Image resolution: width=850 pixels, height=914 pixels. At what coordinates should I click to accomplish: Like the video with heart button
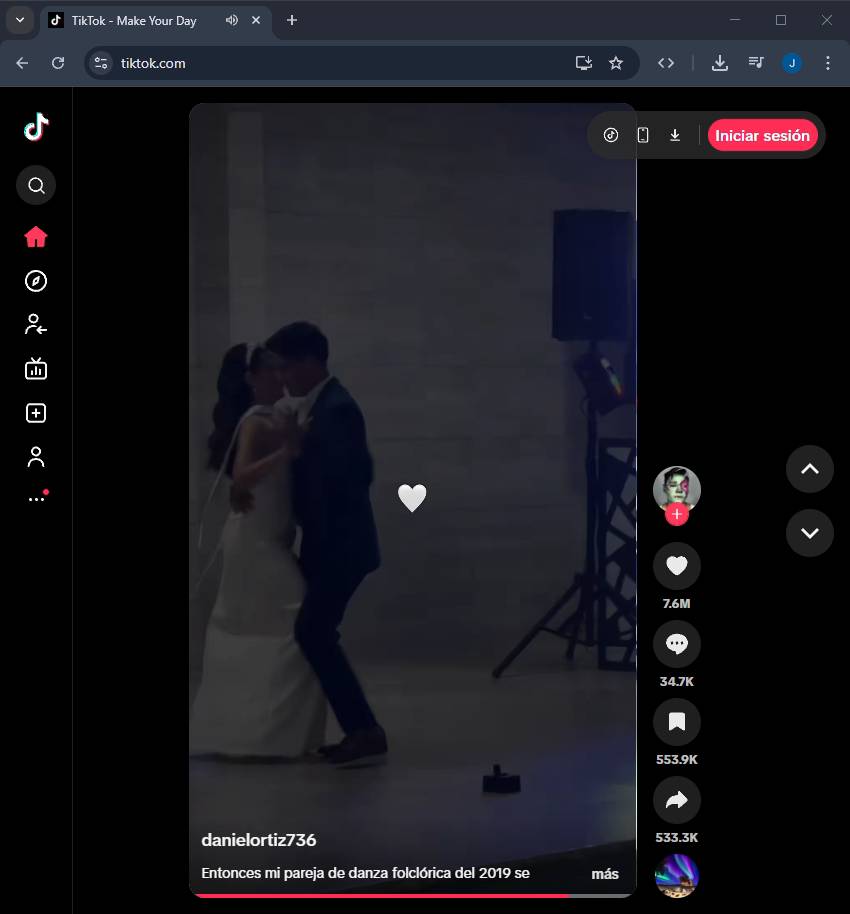[676, 566]
